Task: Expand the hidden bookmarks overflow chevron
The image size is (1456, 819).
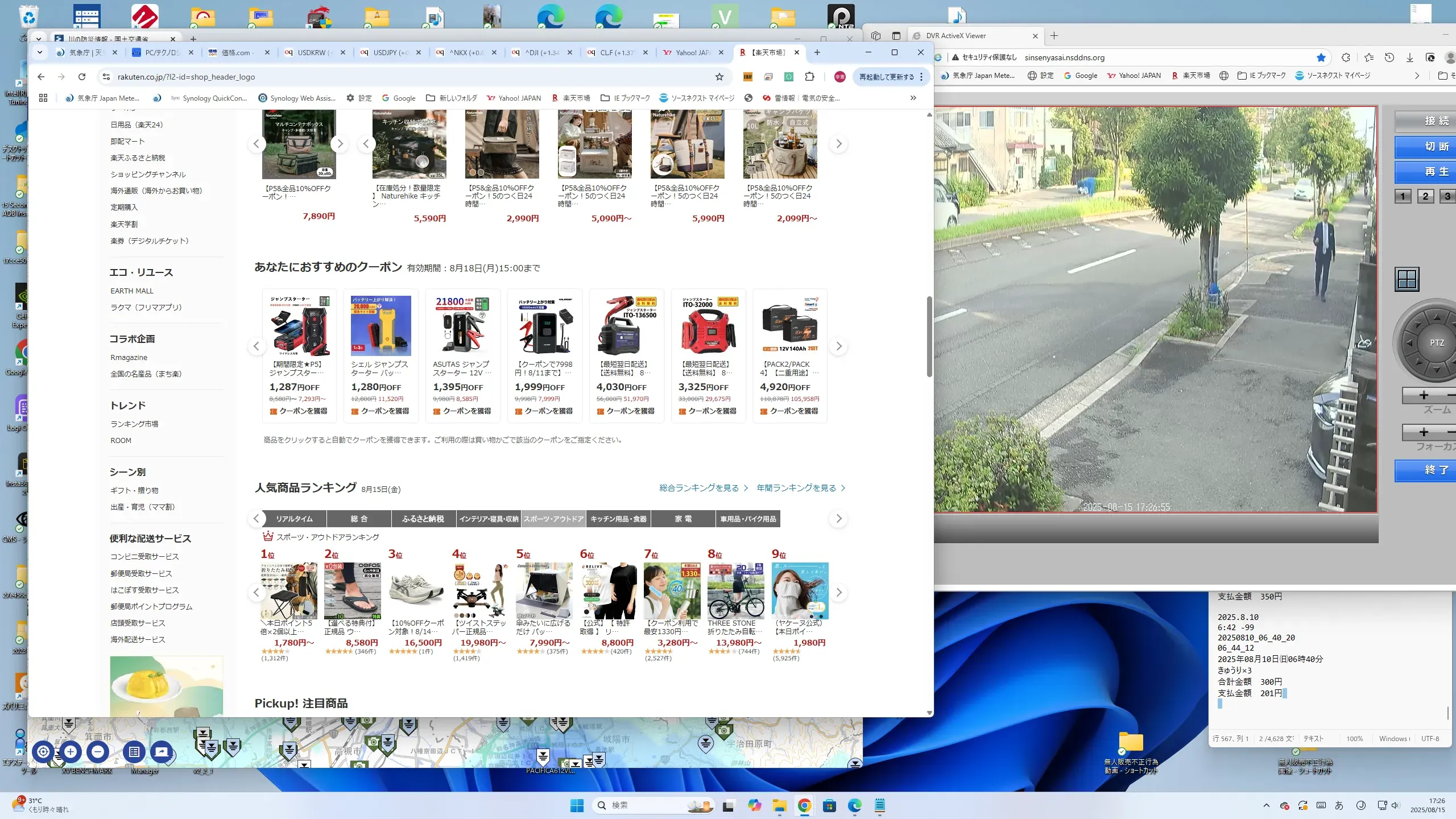Action: pos(913,98)
